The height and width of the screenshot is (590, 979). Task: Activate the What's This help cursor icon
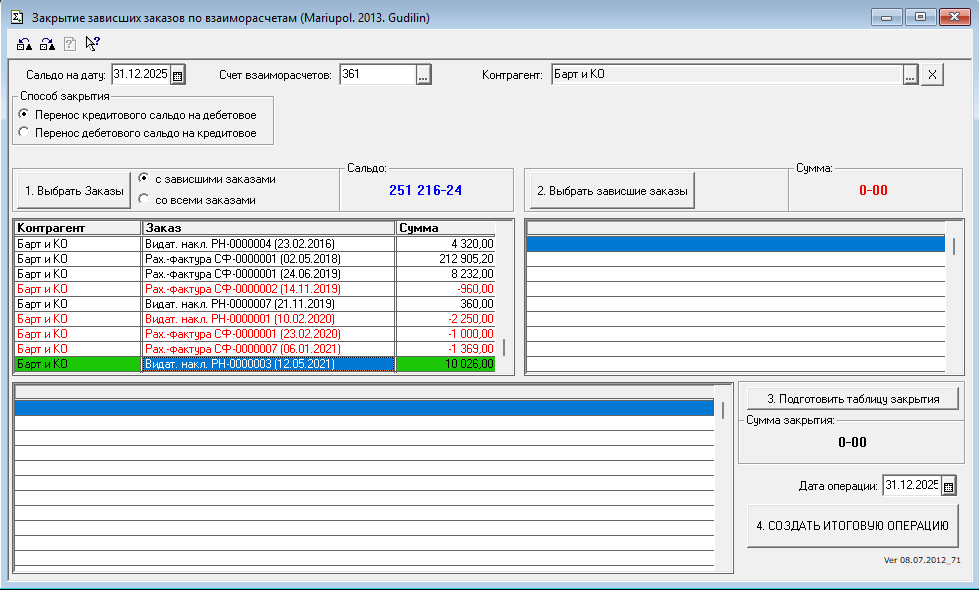pyautogui.click(x=93, y=43)
